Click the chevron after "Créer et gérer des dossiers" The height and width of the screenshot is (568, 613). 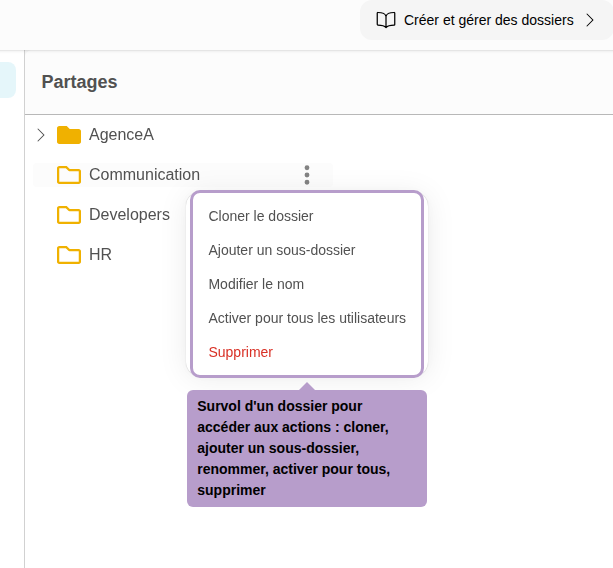click(x=590, y=20)
